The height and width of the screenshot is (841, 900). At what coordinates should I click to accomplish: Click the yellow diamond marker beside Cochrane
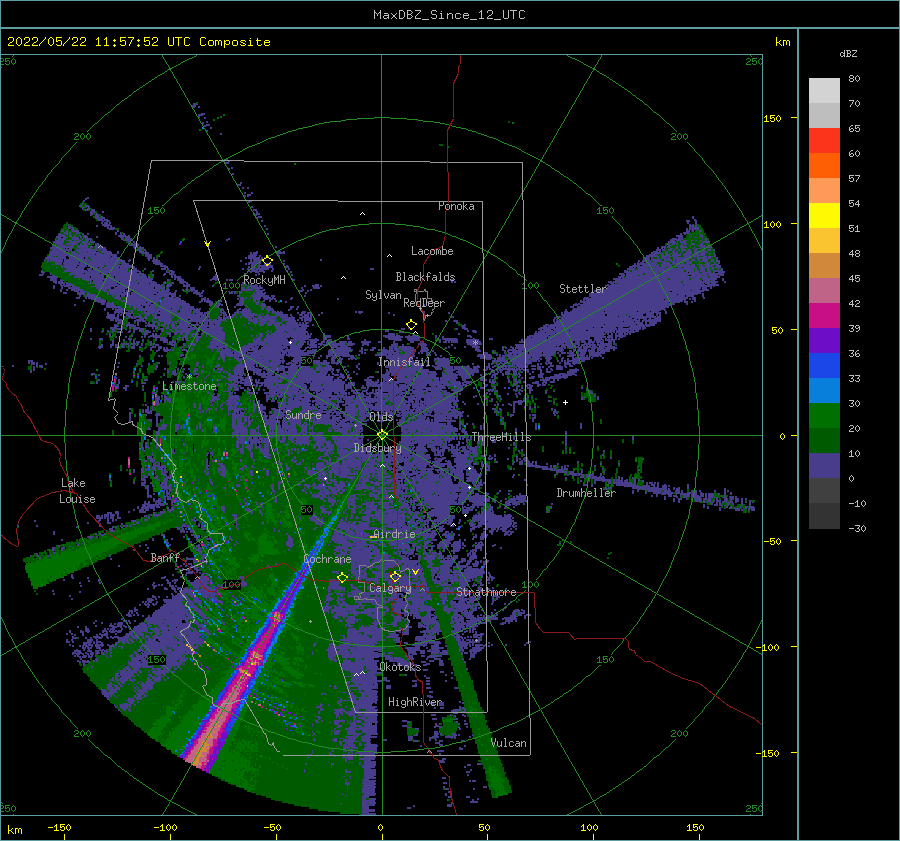point(342,577)
